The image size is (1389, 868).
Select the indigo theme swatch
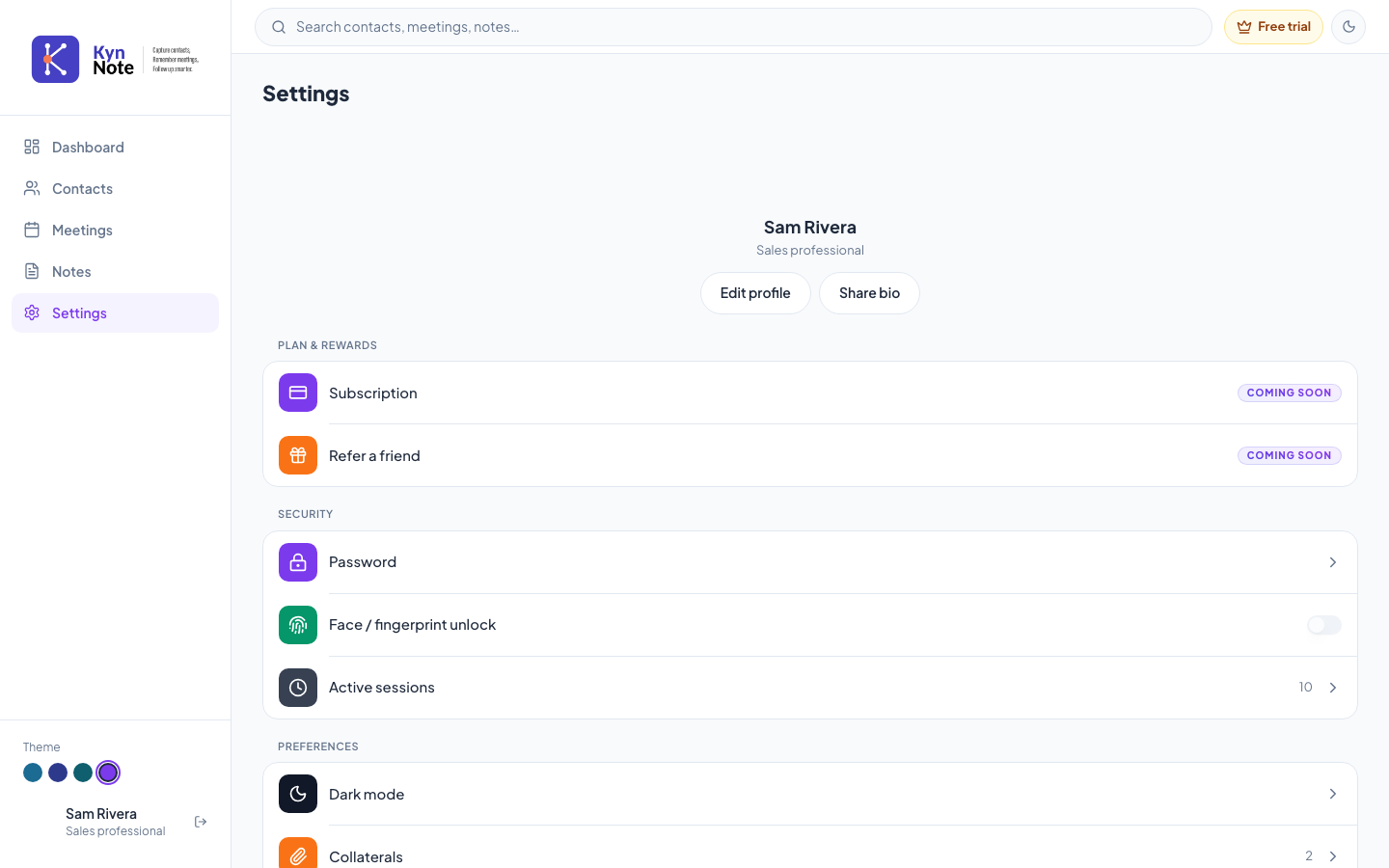click(58, 773)
